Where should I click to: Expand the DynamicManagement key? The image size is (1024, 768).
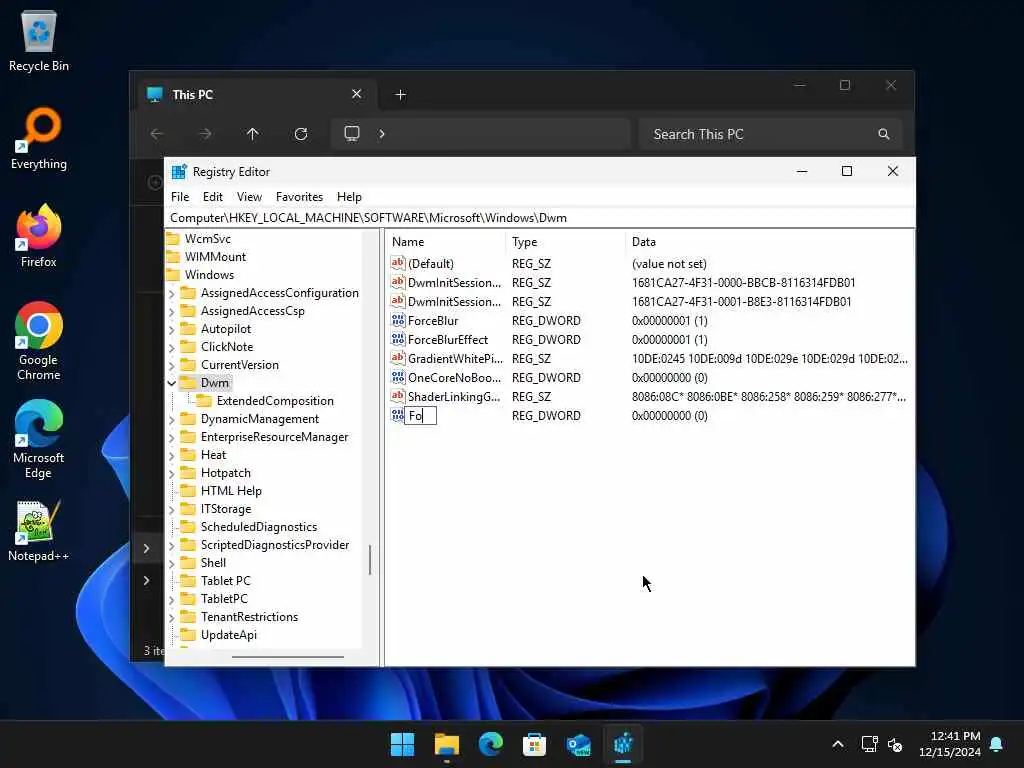pos(172,419)
